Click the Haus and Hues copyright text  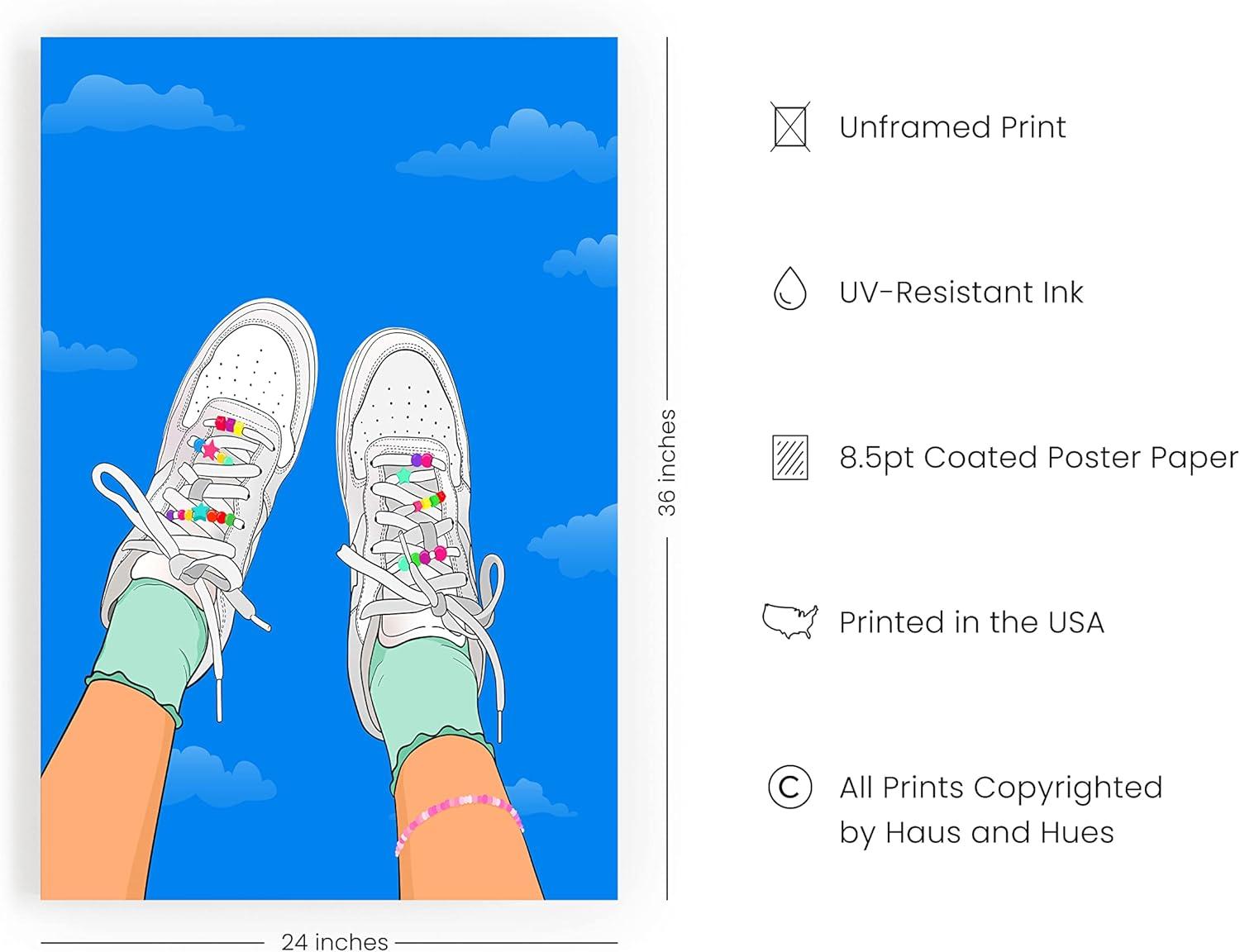[x=1000, y=810]
